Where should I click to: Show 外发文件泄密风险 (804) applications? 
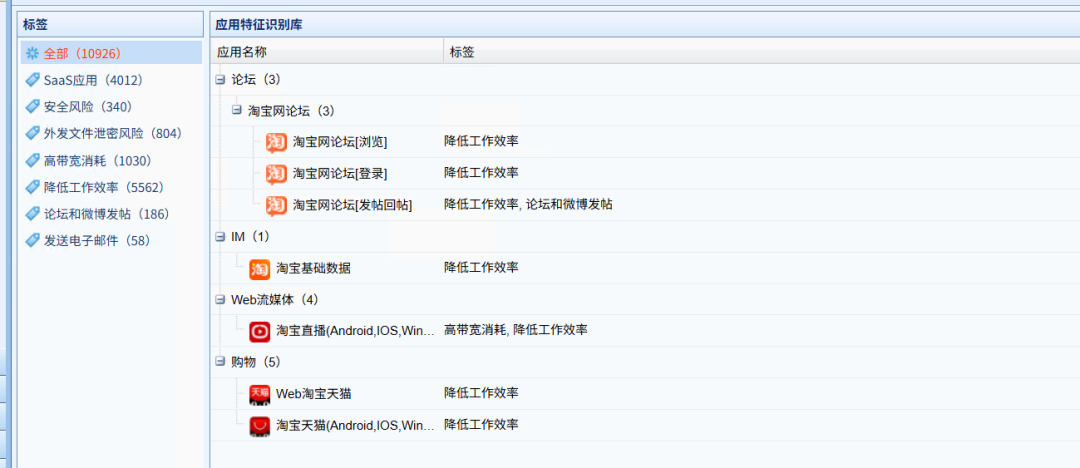[x=112, y=134]
